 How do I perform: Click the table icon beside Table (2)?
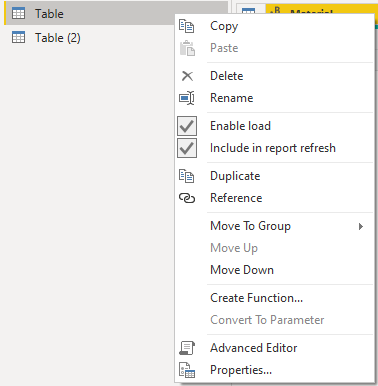(x=18, y=37)
